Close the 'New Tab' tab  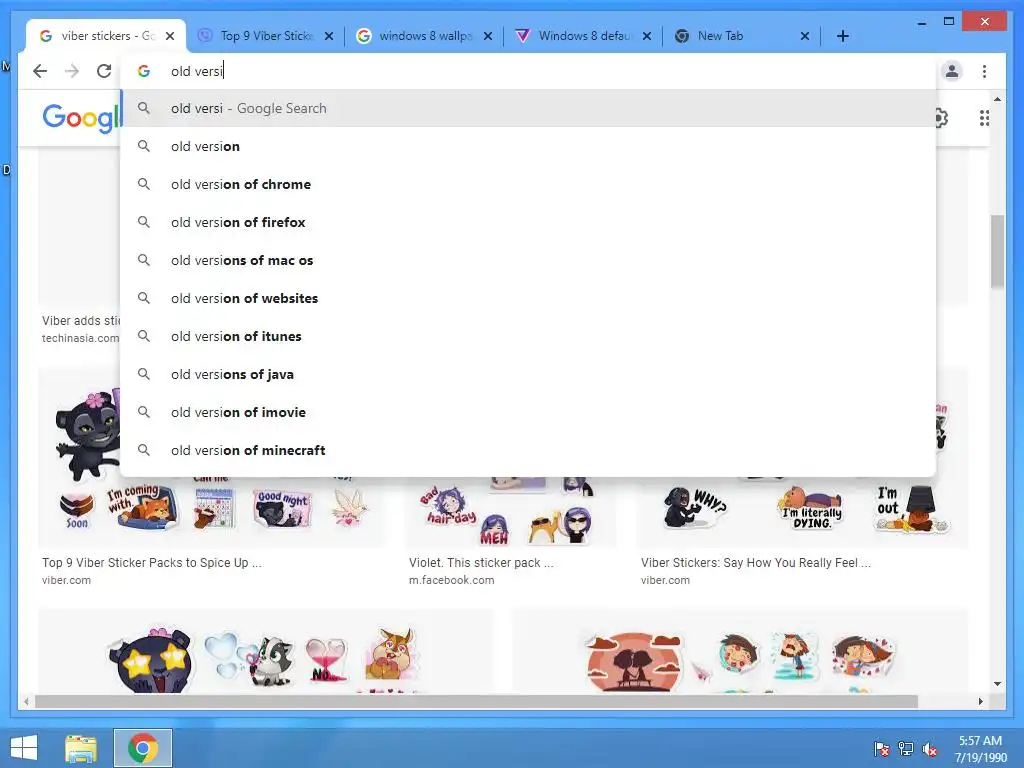805,36
